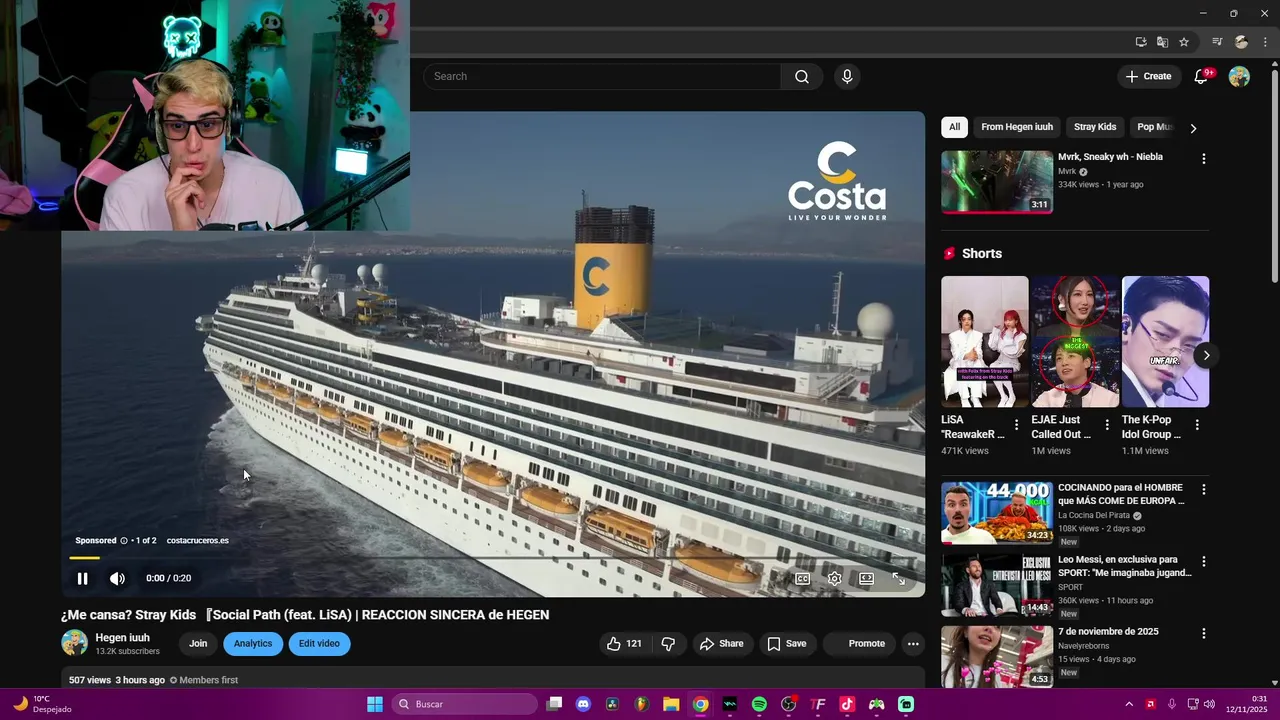Open Hegen iuuh channel avatar
The image size is (1280, 720).
pos(74,643)
